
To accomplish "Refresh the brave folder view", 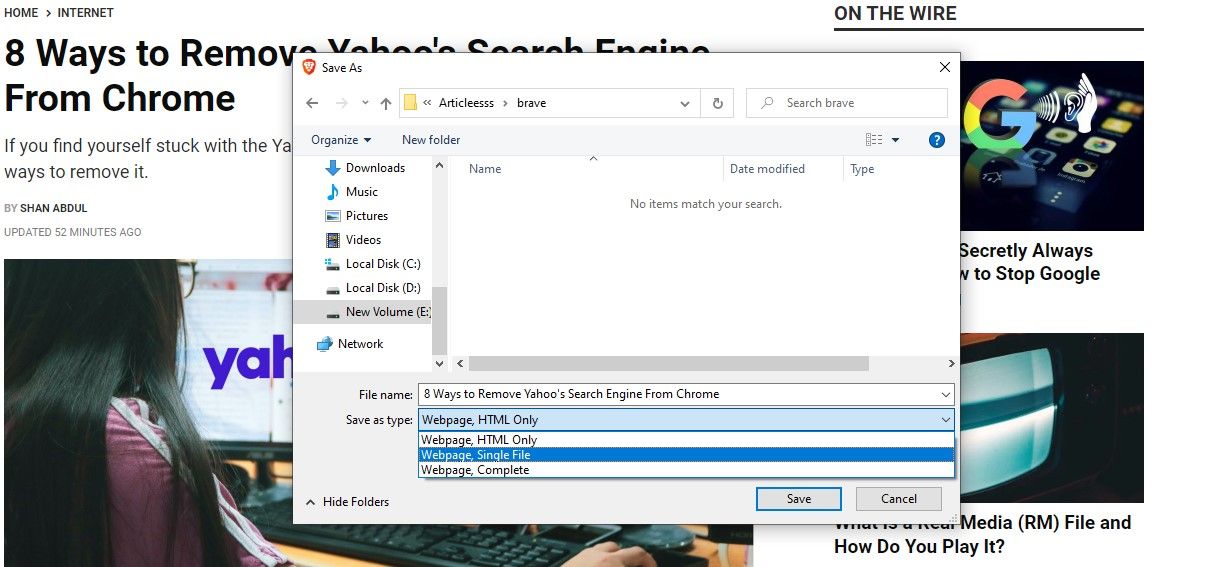I will pyautogui.click(x=717, y=103).
